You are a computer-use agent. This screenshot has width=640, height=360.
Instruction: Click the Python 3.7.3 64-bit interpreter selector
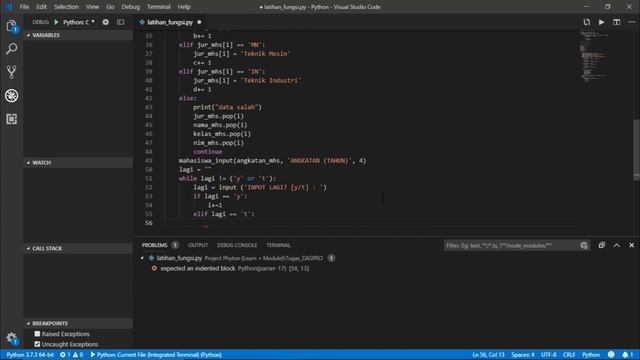(x=30, y=355)
